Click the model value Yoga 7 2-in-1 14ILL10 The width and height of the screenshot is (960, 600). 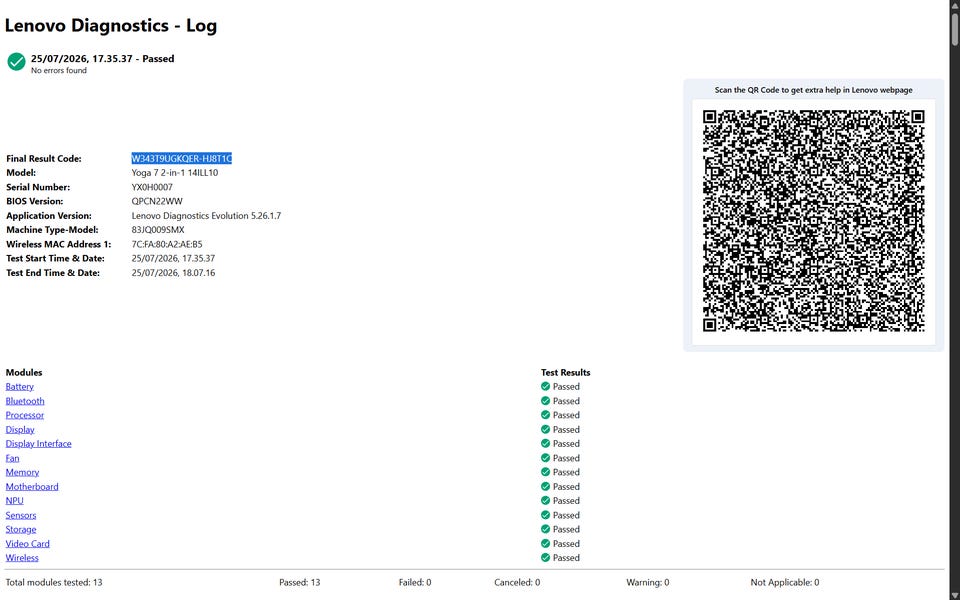tap(174, 173)
